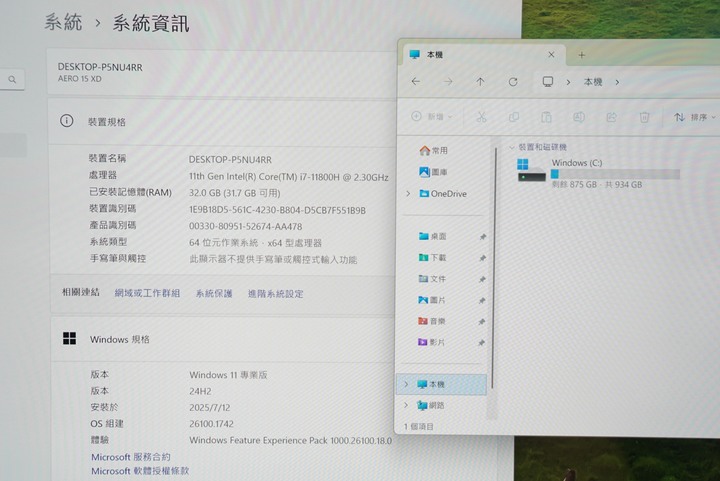Click the Rename toolbar icon
The height and width of the screenshot is (481, 720).
[x=579, y=117]
